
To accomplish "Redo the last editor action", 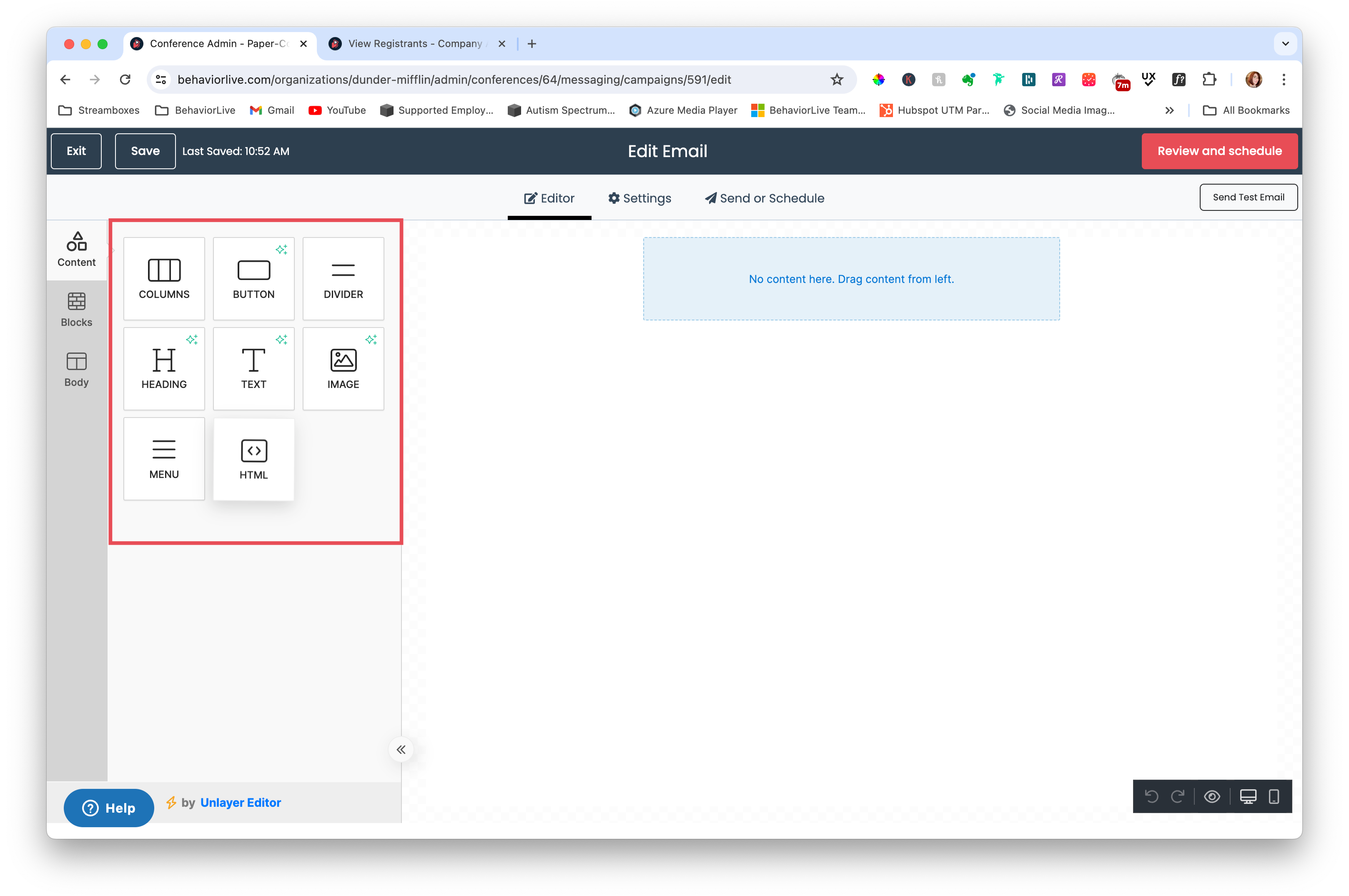I will (1178, 796).
